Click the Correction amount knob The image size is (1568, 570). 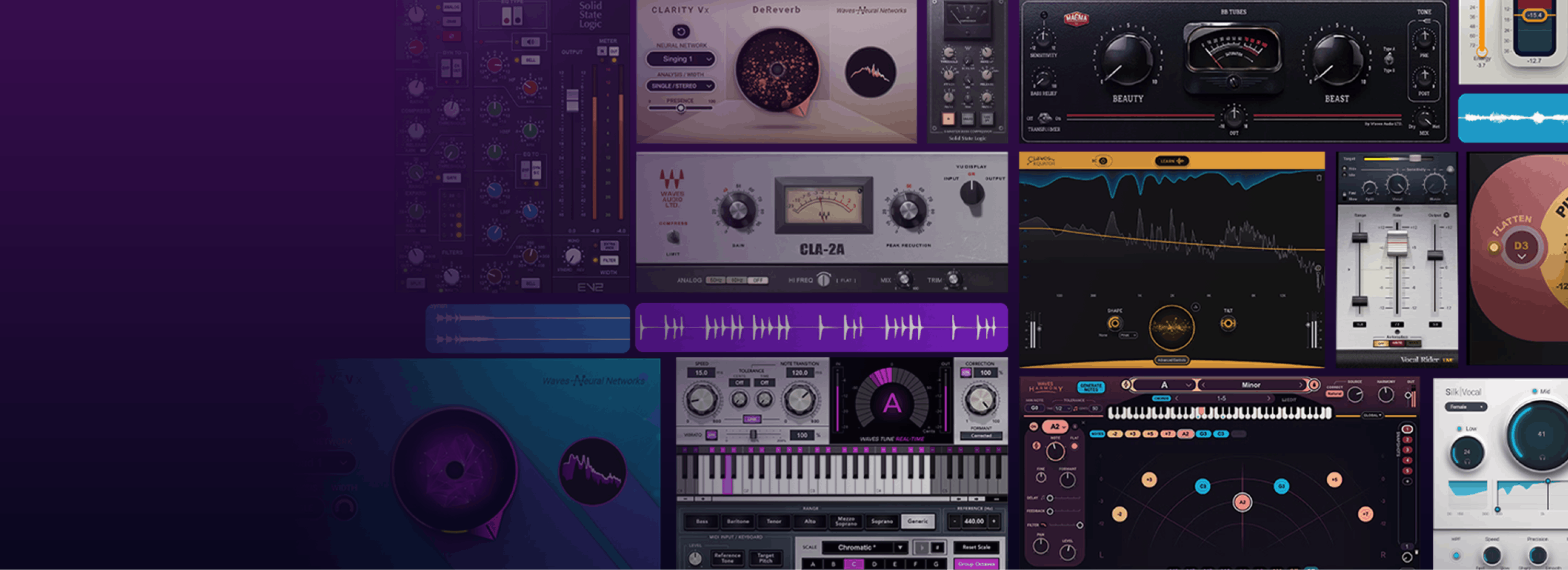980,400
